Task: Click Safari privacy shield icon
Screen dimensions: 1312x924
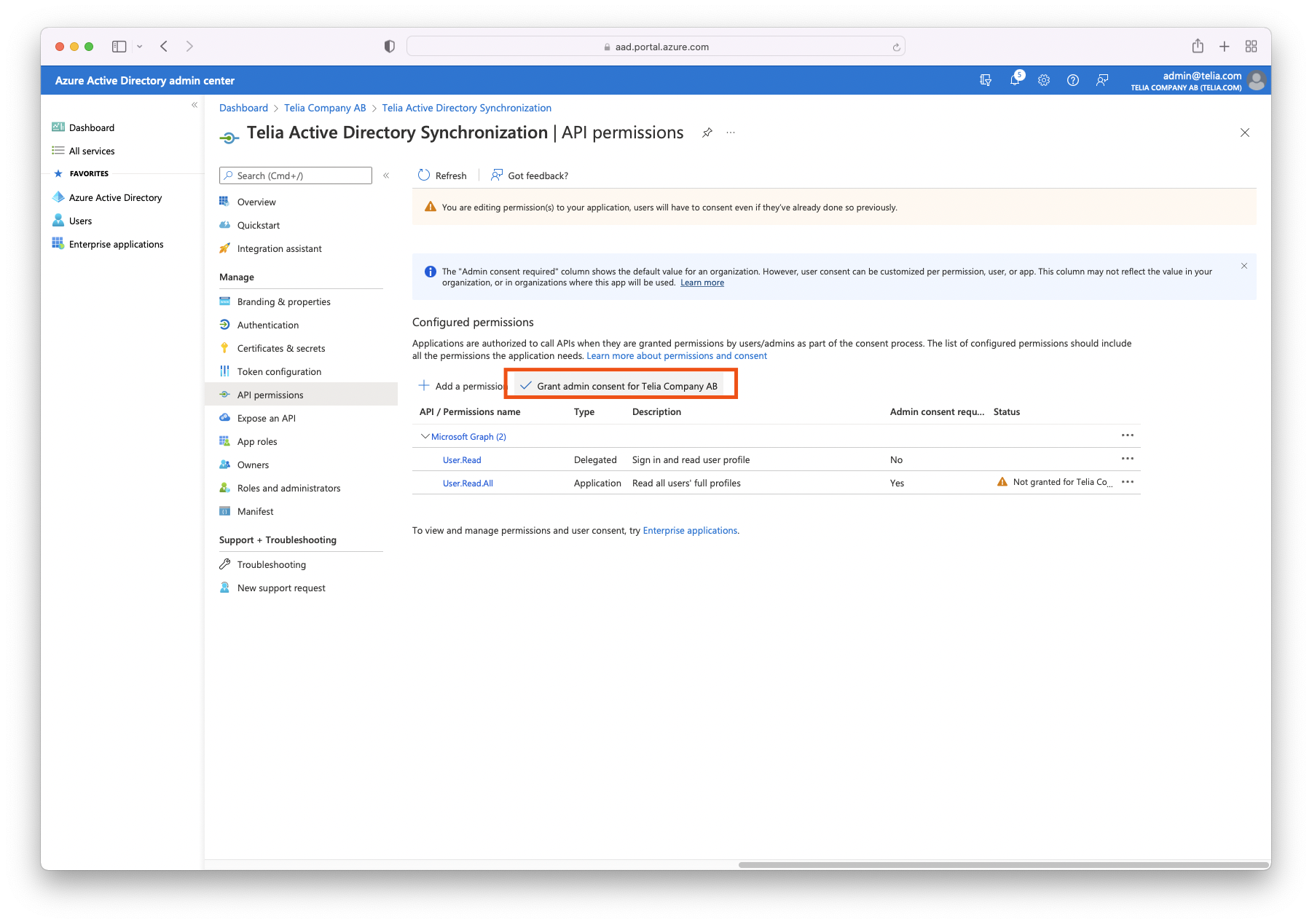Action: point(390,47)
